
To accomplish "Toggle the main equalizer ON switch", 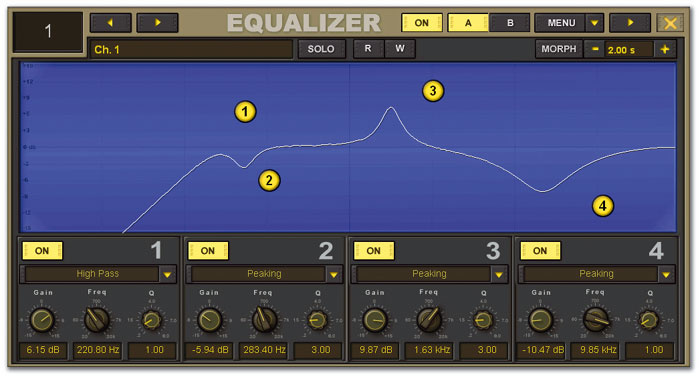I will pos(421,22).
